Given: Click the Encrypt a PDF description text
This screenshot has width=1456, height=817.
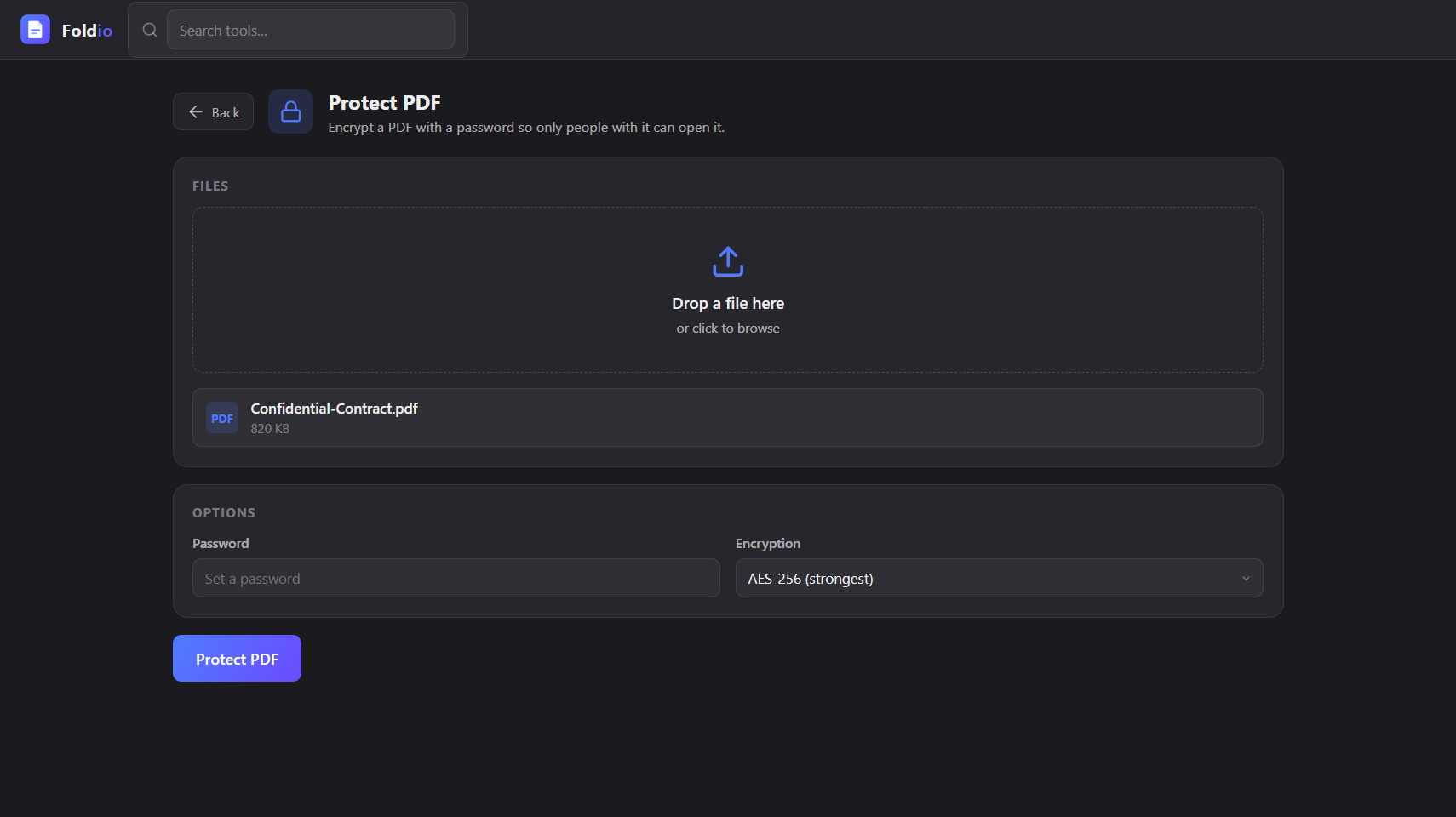Looking at the screenshot, I should click(526, 128).
